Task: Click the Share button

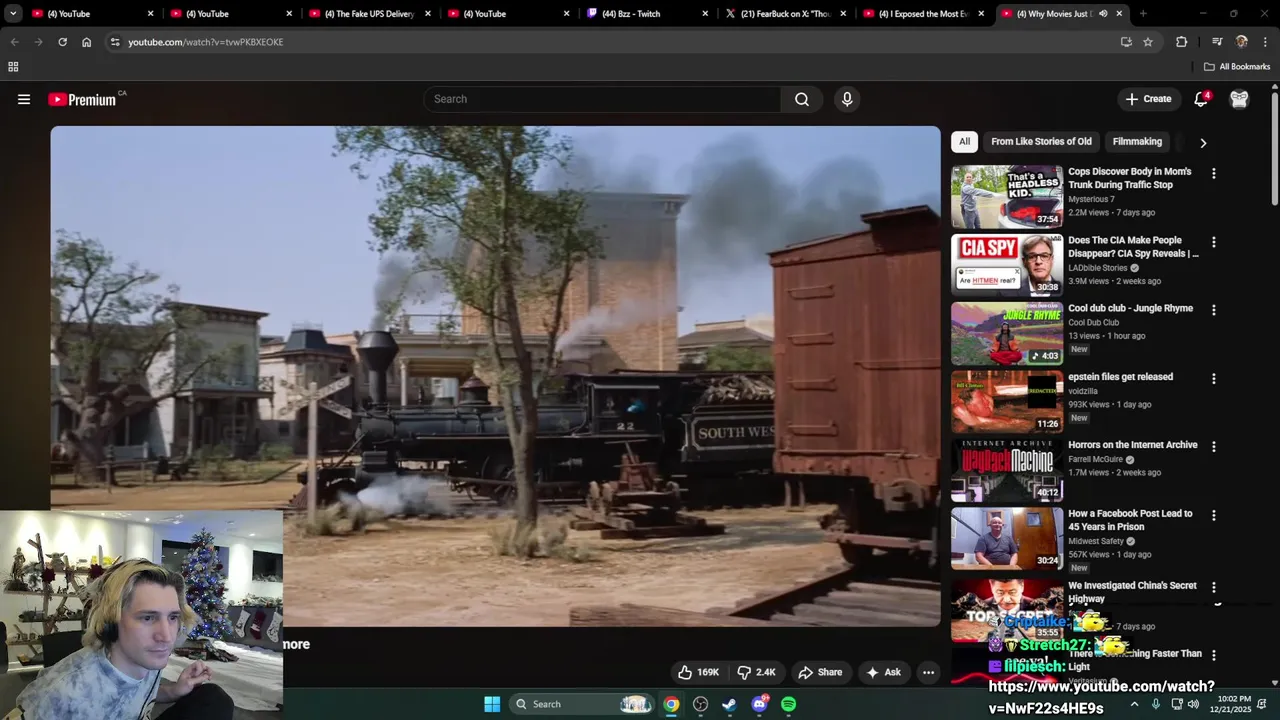Action: (820, 672)
